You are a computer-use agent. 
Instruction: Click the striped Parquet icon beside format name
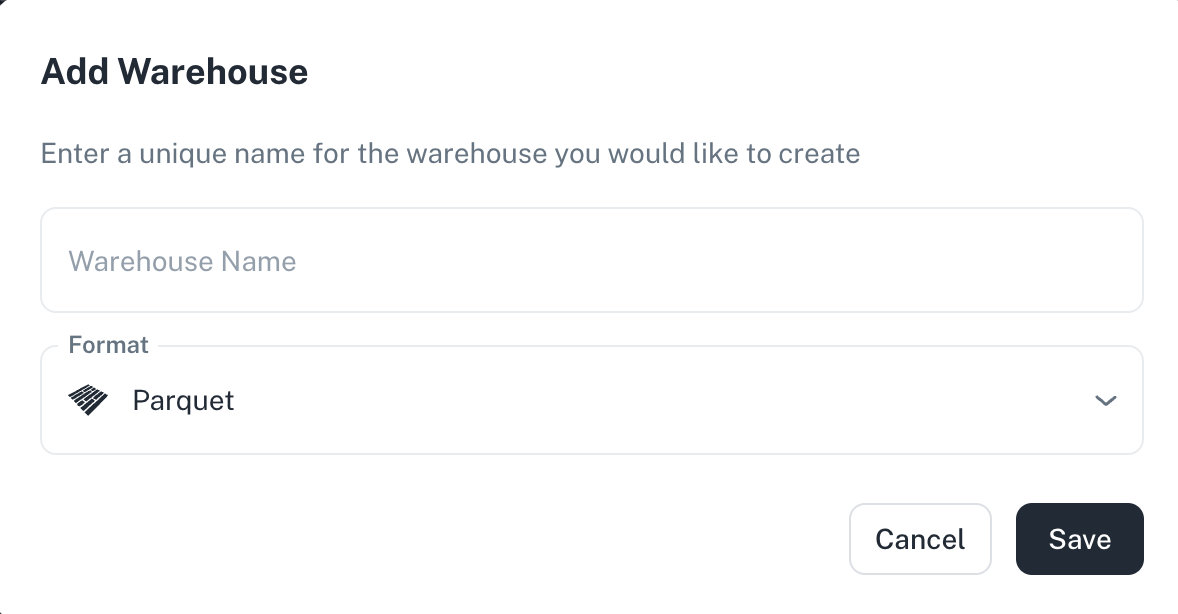pyautogui.click(x=88, y=400)
